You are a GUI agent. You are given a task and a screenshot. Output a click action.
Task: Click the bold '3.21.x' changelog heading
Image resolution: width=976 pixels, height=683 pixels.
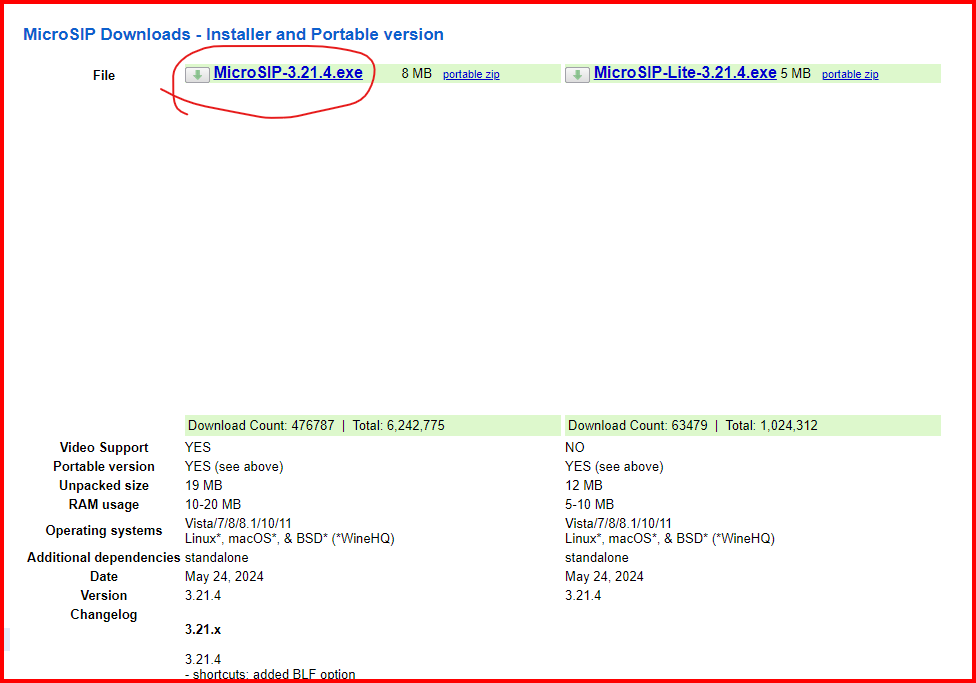click(203, 629)
